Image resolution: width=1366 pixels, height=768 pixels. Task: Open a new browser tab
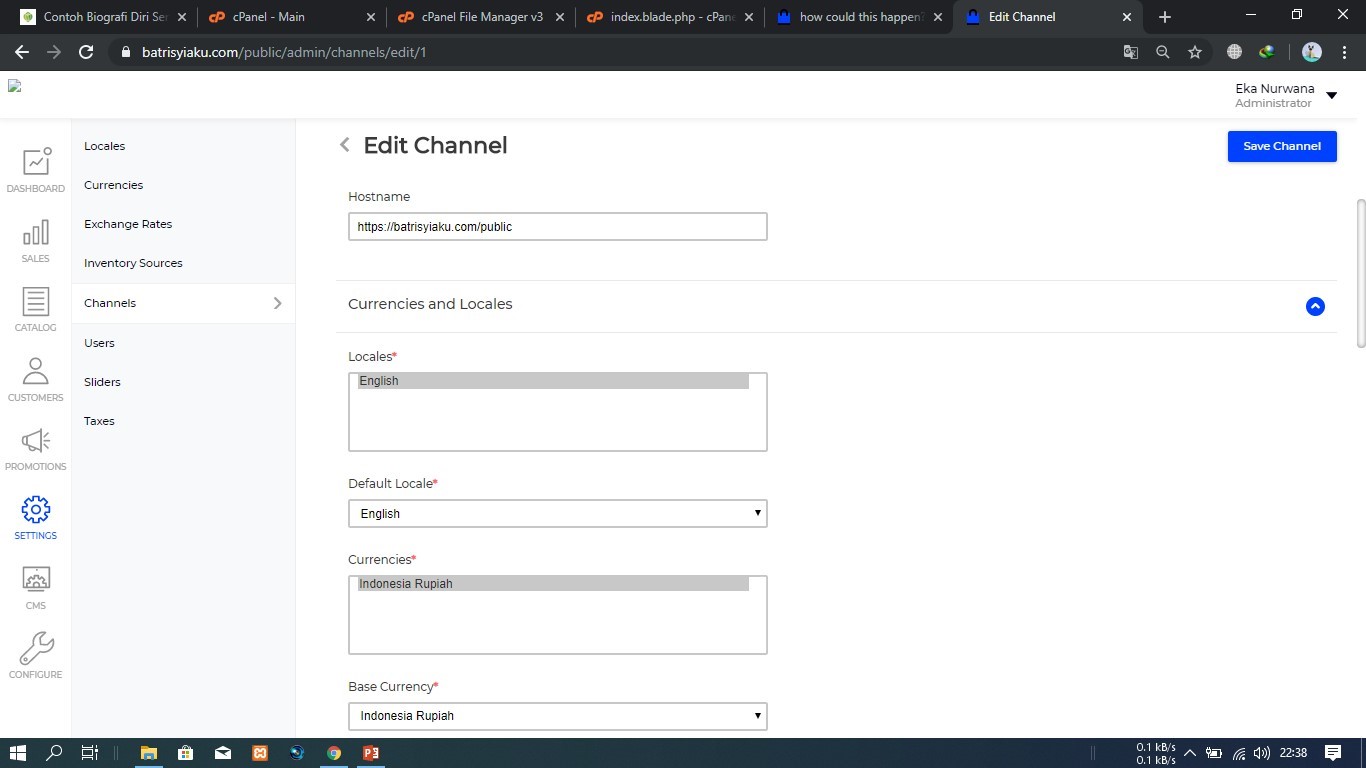(1164, 17)
